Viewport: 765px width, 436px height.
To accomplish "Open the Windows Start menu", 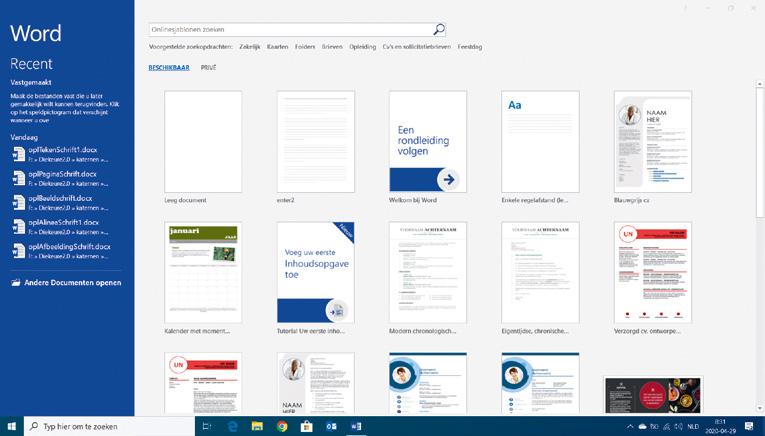I will click(12, 426).
